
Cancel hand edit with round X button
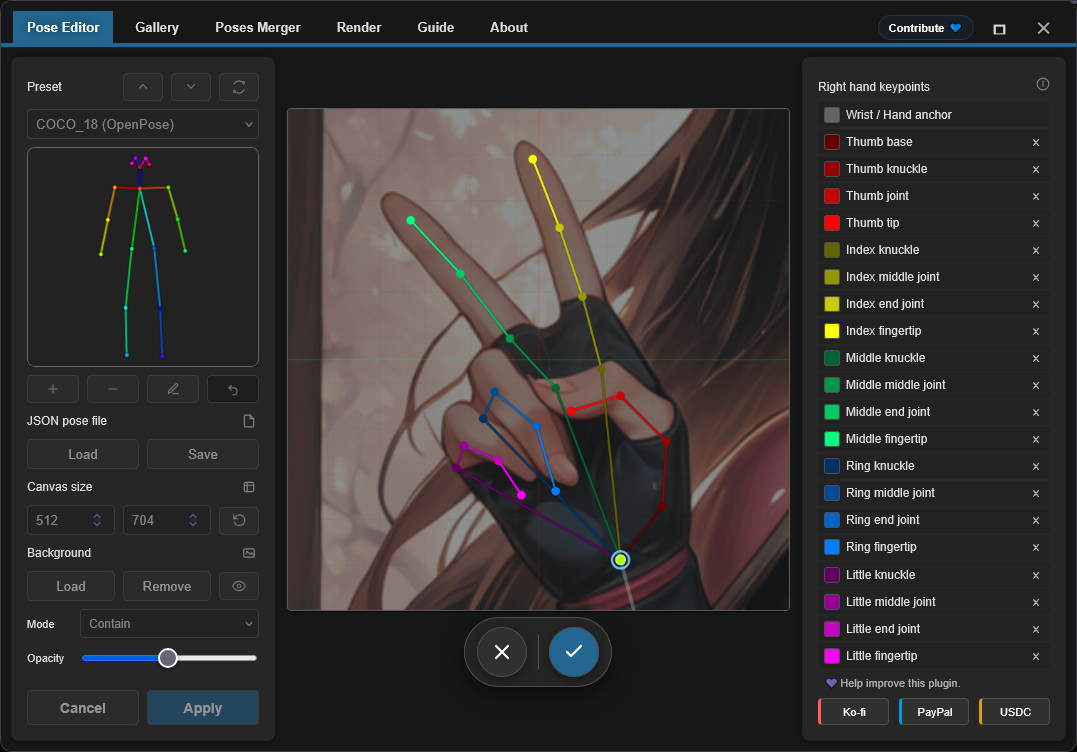[502, 652]
